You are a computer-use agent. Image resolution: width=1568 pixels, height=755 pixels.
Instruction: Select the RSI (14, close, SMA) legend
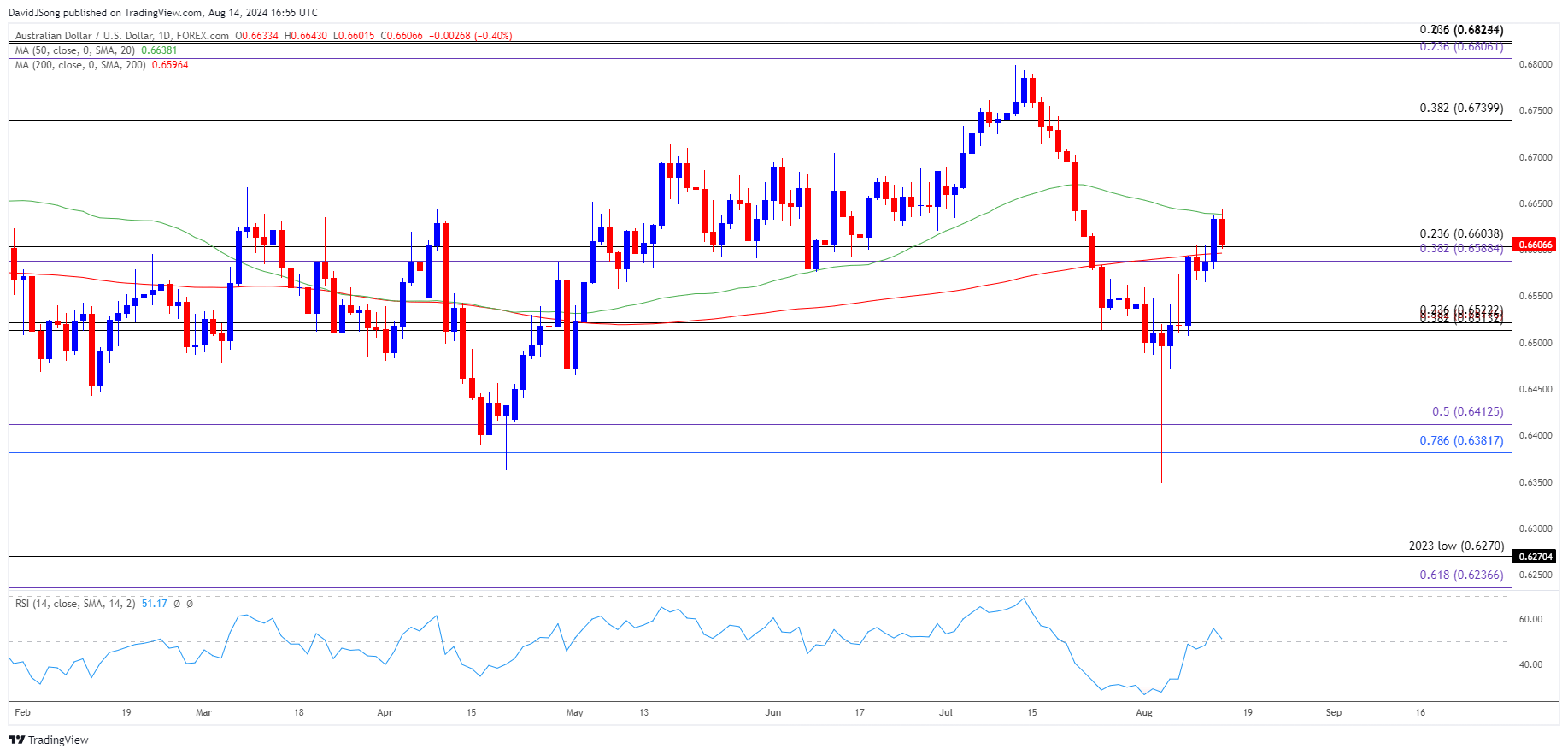(x=75, y=604)
